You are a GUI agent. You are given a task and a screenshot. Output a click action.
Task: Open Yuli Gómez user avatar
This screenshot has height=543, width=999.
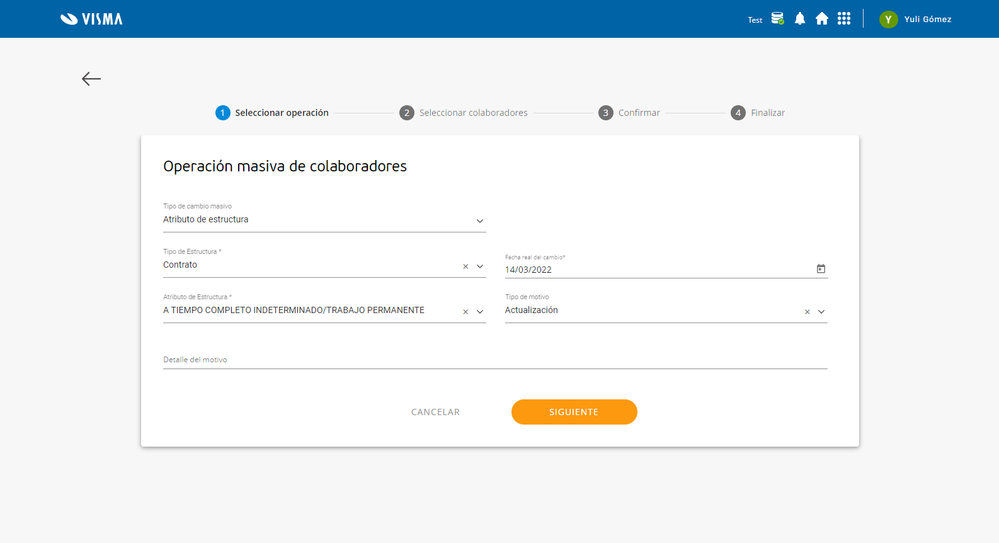888,19
